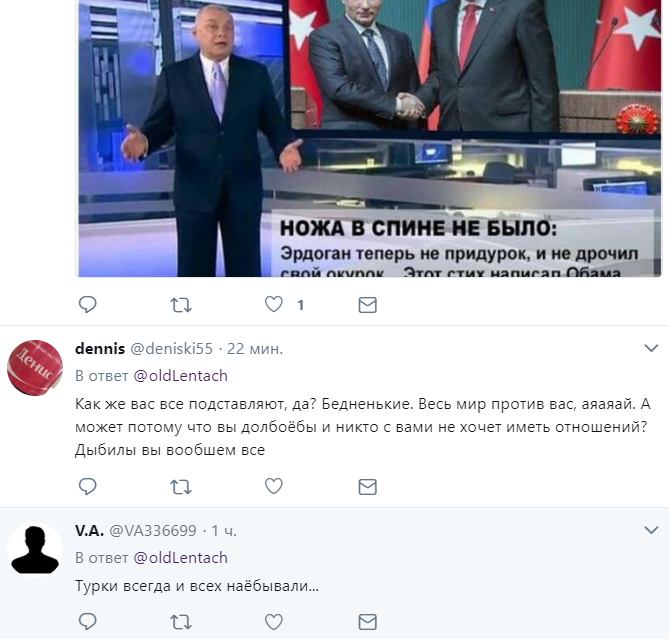Share dennis's tweet via direct message envelope

(x=367, y=487)
